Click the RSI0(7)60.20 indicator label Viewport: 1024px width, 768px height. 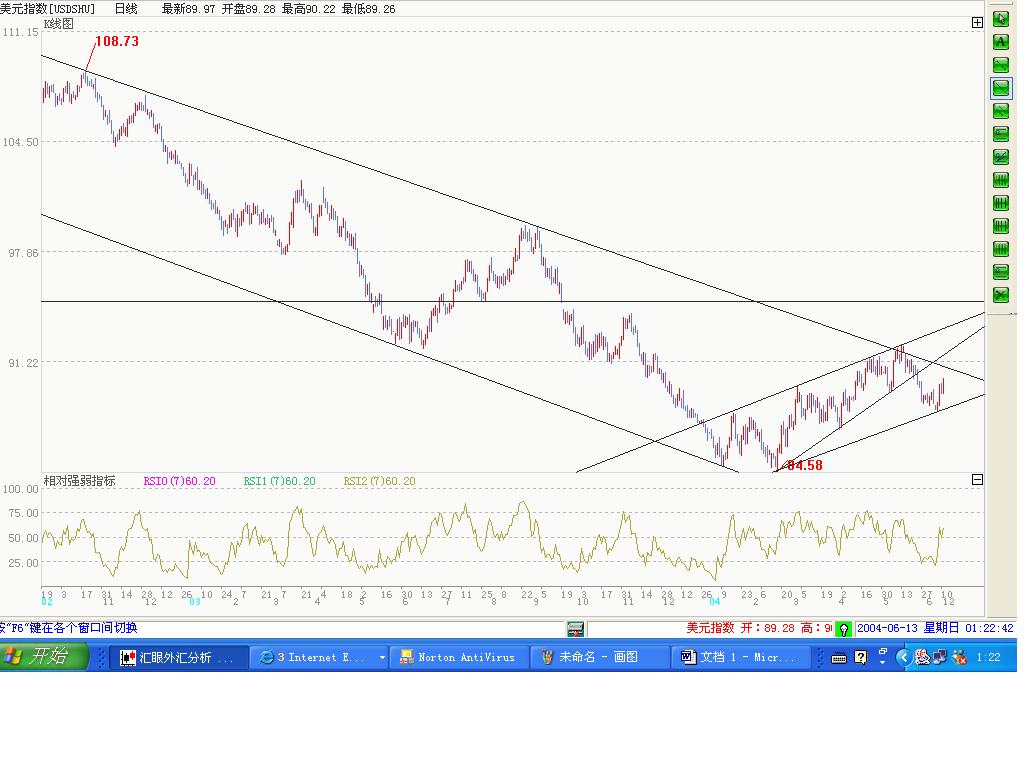[x=180, y=481]
